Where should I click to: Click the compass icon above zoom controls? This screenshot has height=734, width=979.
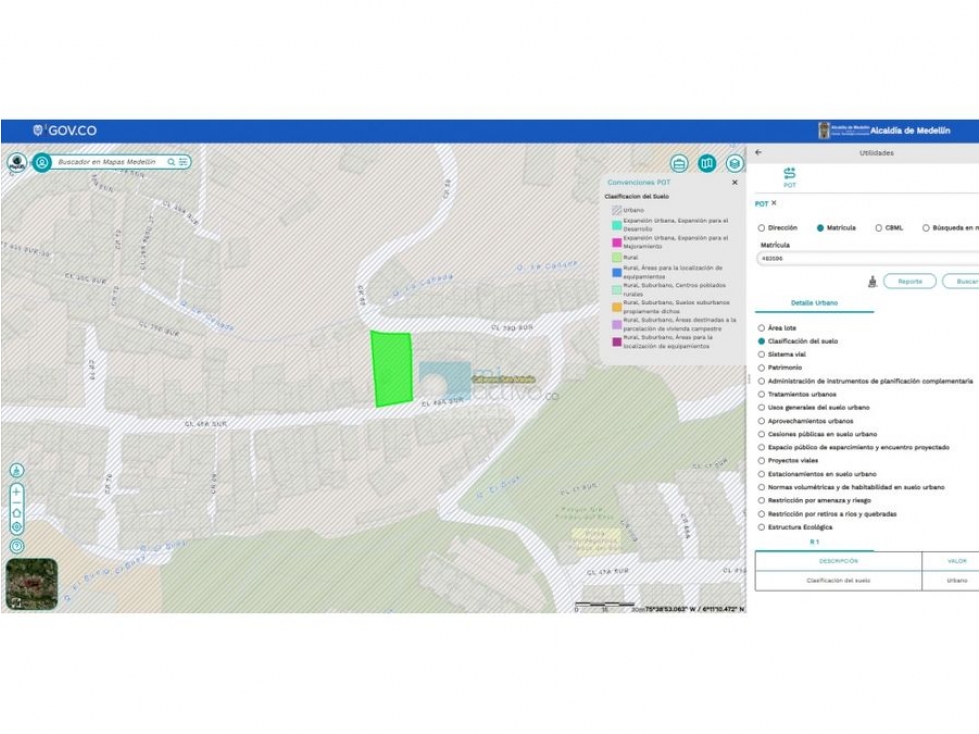click(17, 470)
